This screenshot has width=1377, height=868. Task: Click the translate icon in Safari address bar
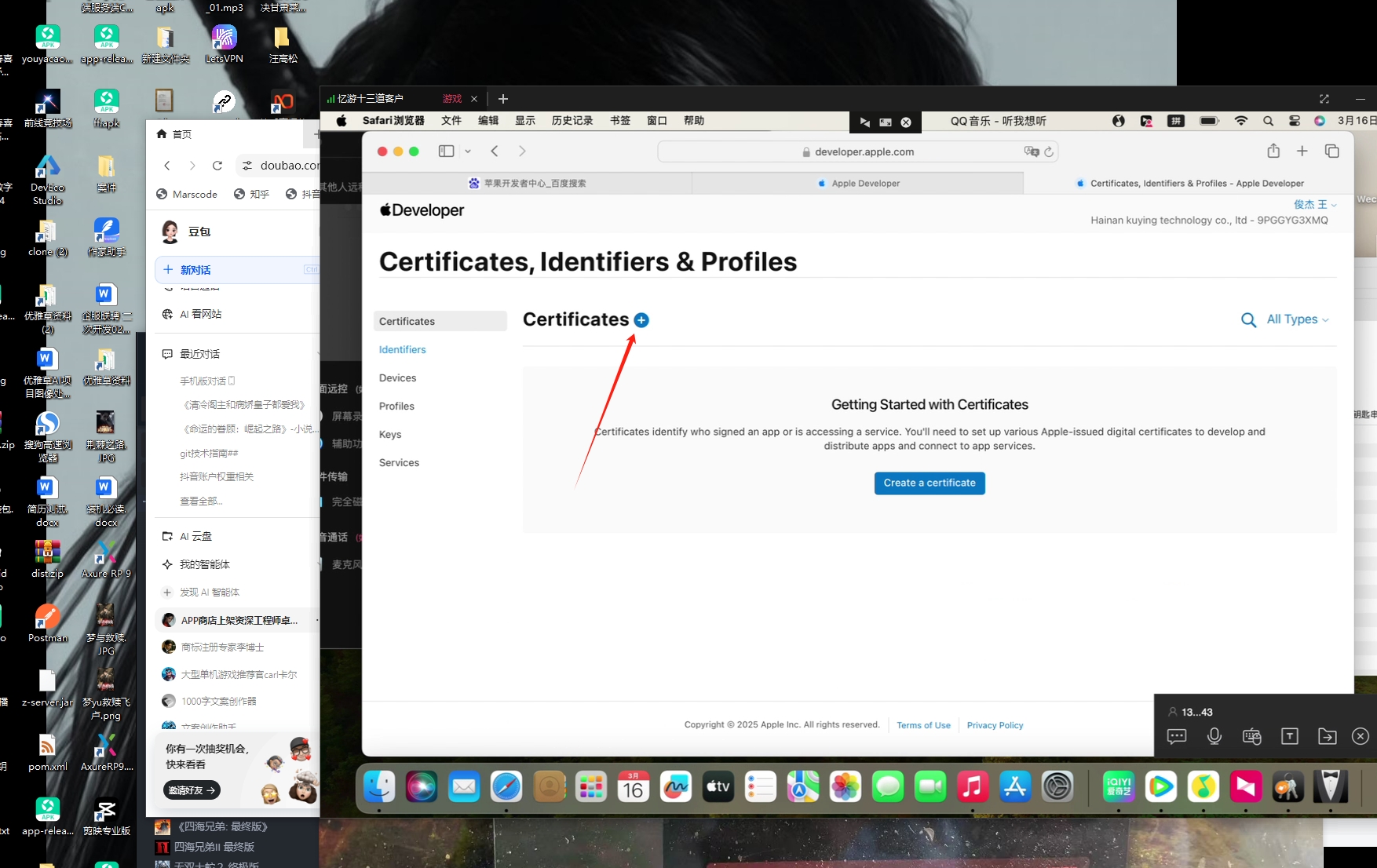(x=1031, y=151)
